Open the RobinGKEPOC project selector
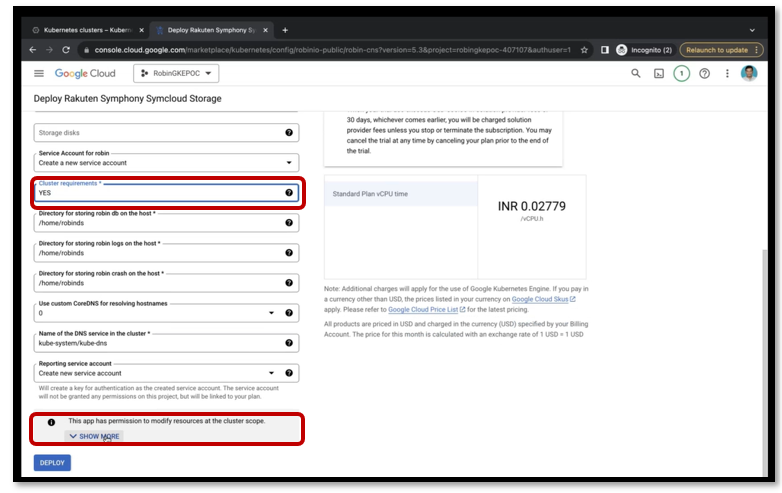Viewport: 782px width, 493px height. coord(176,73)
